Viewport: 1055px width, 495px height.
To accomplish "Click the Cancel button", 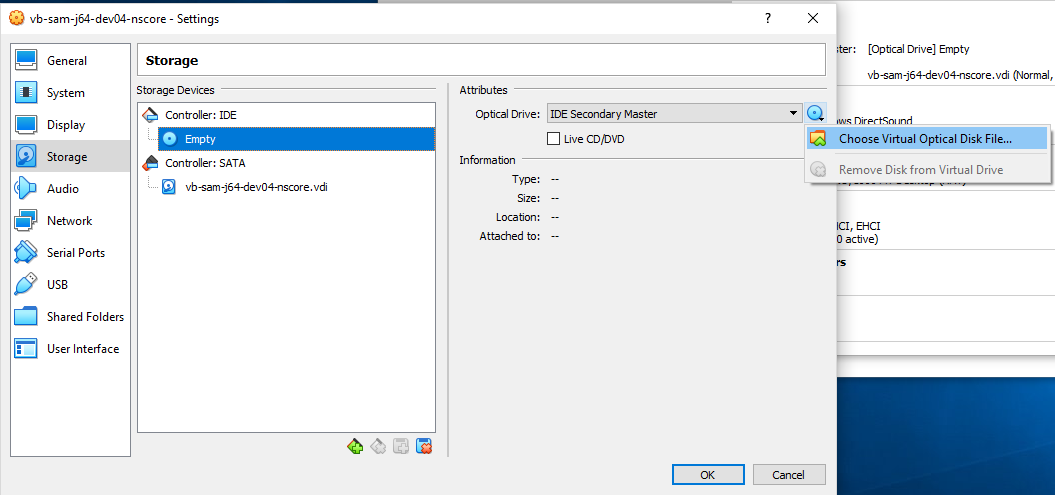I will (x=789, y=475).
